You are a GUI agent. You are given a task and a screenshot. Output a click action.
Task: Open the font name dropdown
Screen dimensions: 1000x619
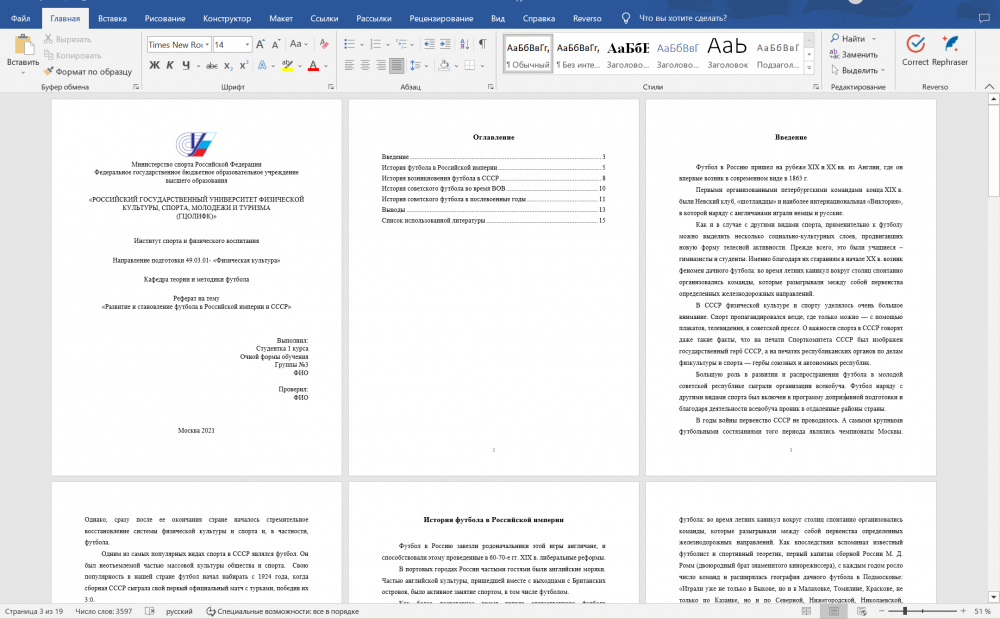pos(206,44)
